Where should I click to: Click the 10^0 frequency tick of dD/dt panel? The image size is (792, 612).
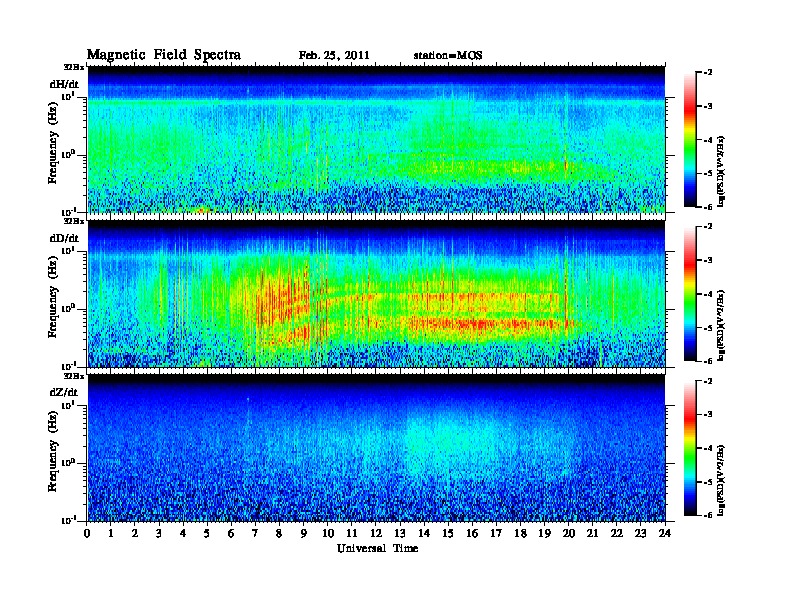(68, 308)
